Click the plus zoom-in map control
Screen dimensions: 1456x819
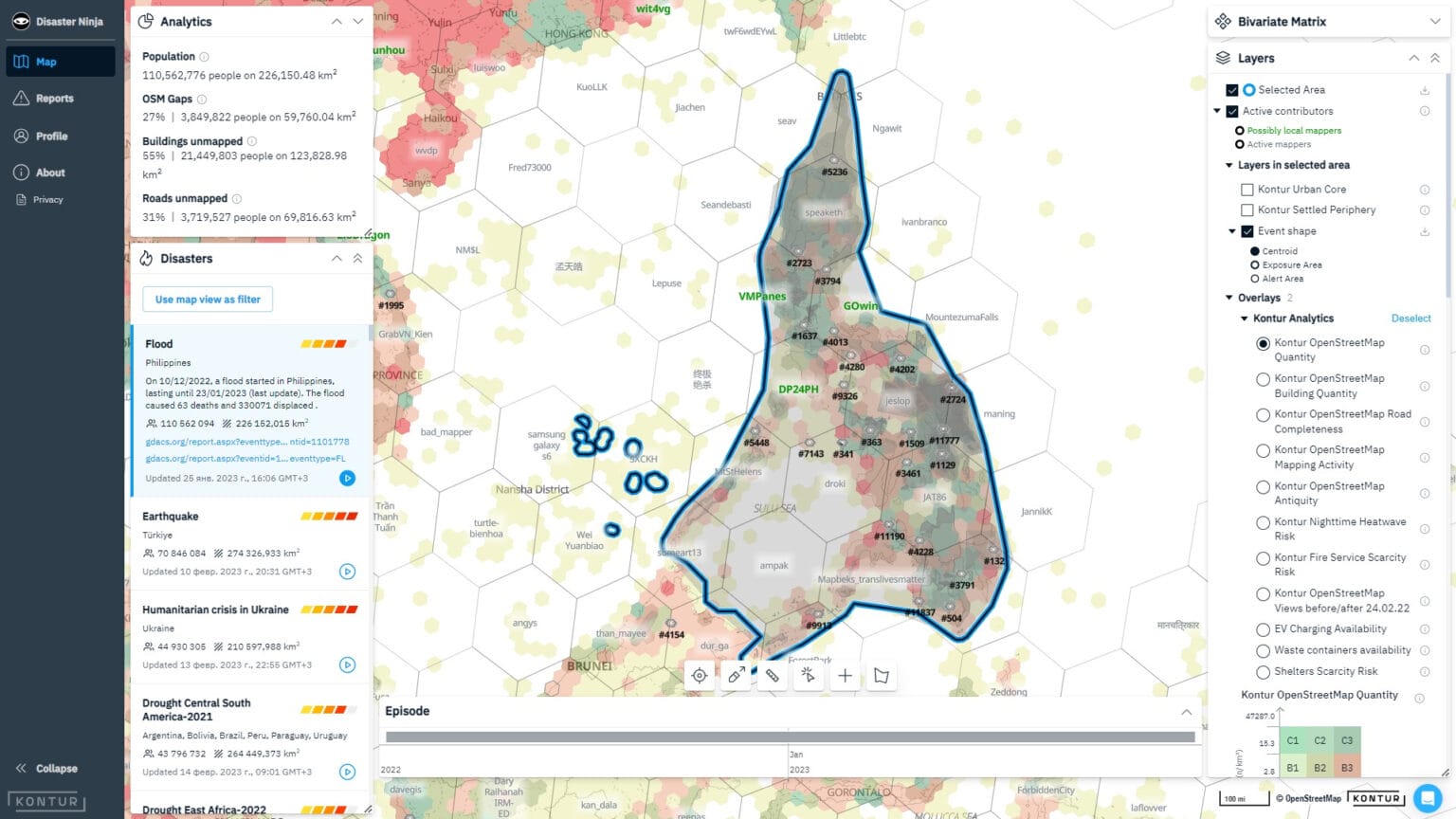pos(845,675)
